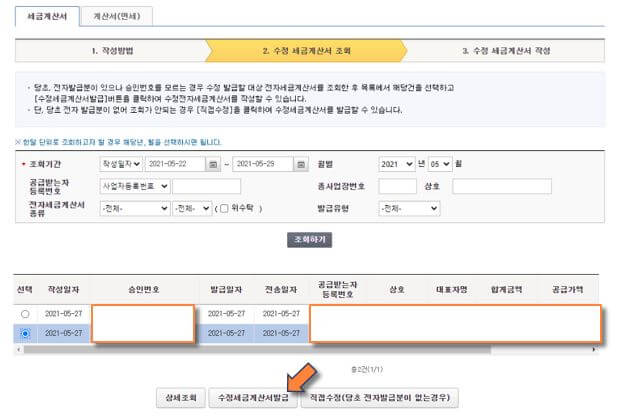Open the 작성일자 period type dropdown
The height and width of the screenshot is (418, 619).
(x=121, y=164)
